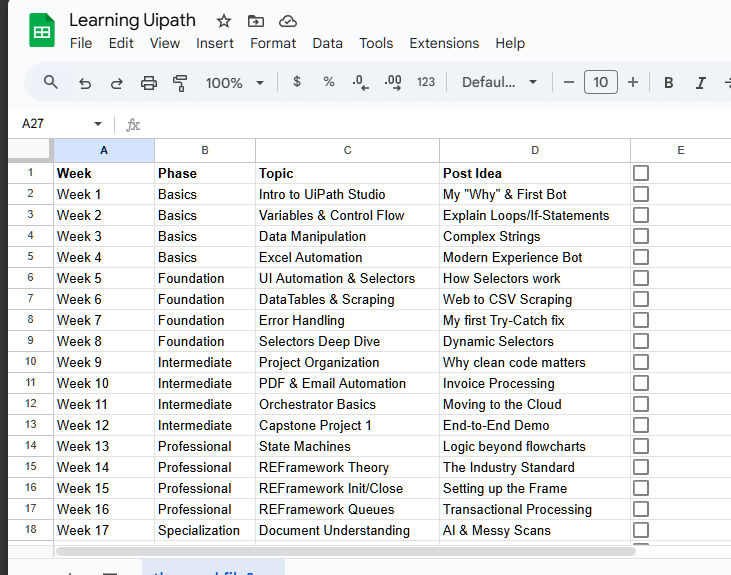
Task: Open the View menu
Action: pyautogui.click(x=165, y=43)
